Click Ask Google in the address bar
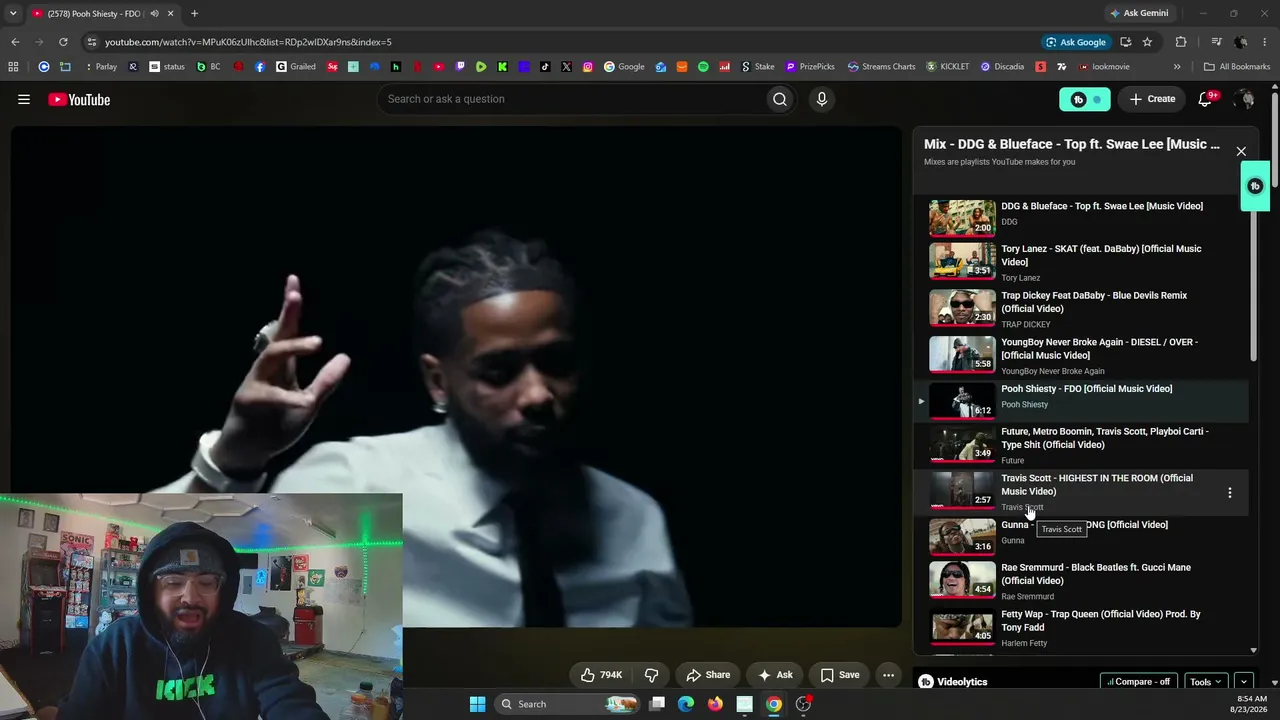 (1075, 42)
